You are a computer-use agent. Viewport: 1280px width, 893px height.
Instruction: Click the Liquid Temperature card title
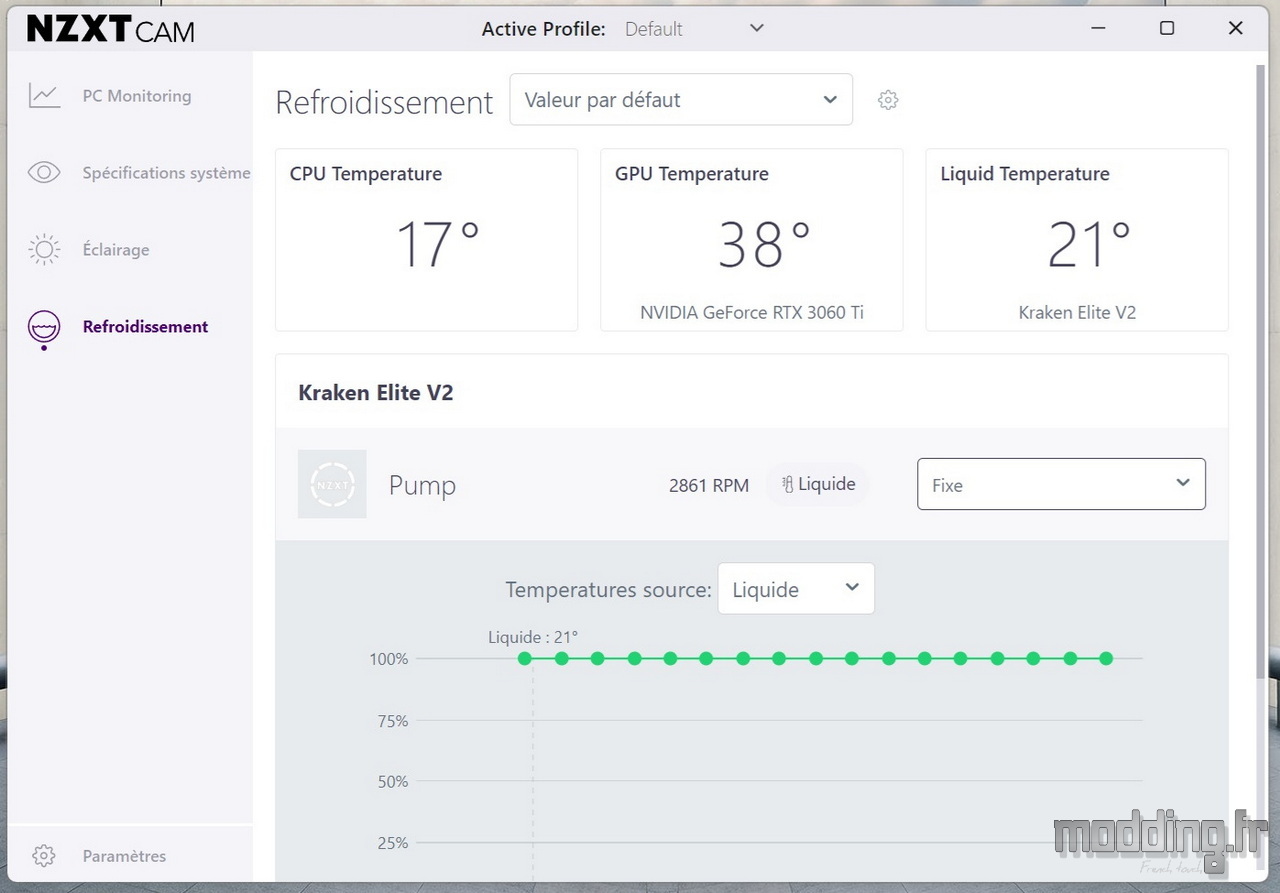point(1025,174)
